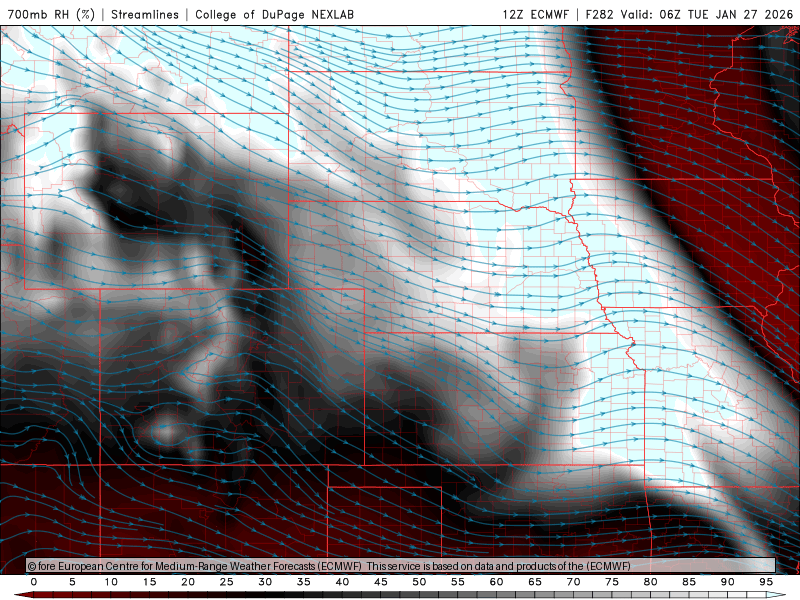
Task: Click the '50' humidity scale value
Action: [x=419, y=582]
